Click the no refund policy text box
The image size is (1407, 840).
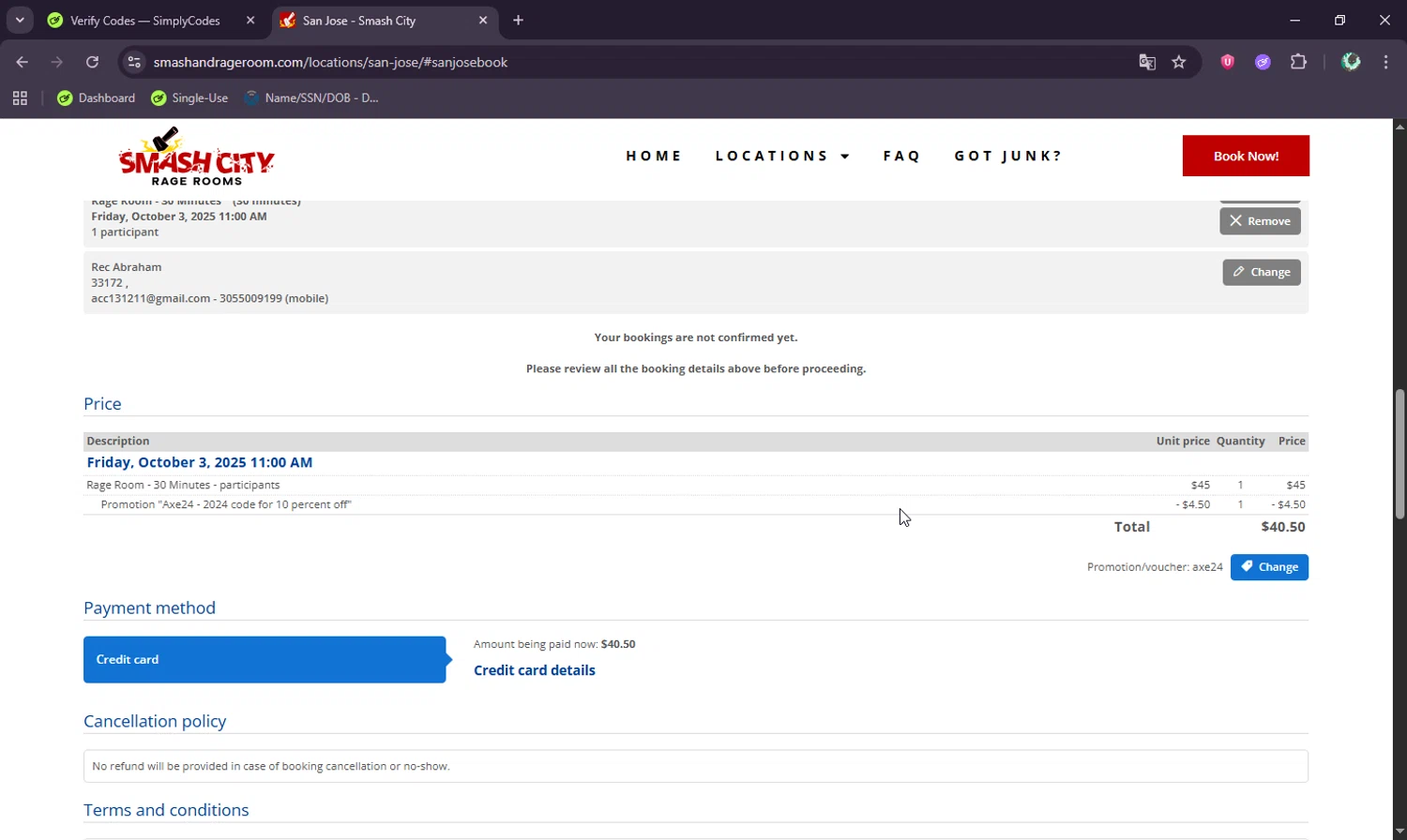[695, 766]
